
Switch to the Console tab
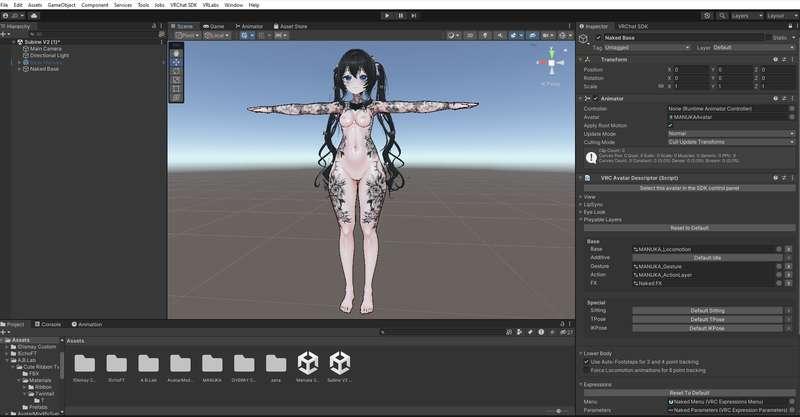47,324
